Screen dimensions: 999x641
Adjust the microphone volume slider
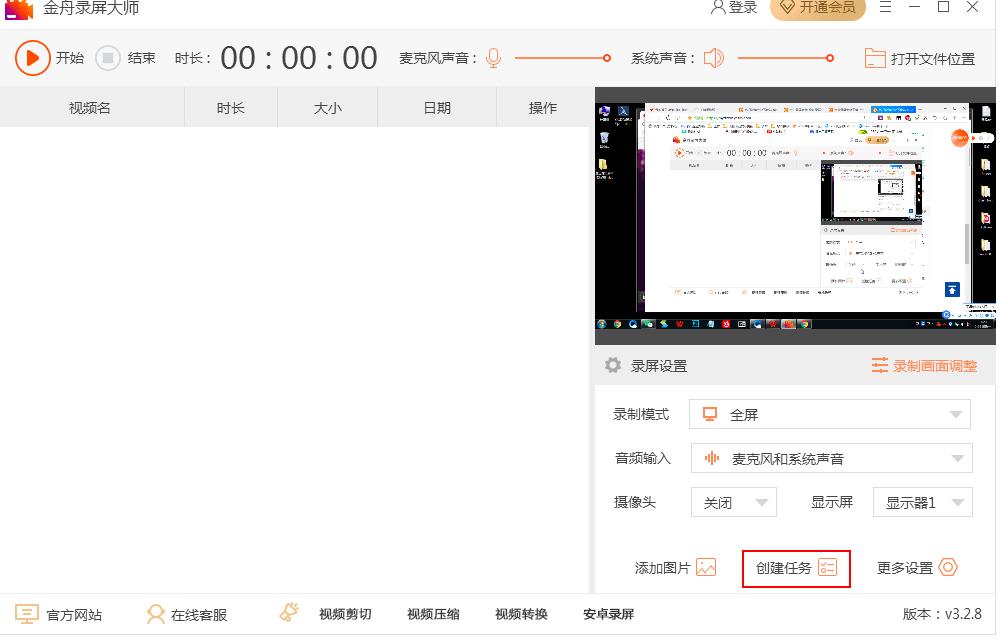click(606, 58)
